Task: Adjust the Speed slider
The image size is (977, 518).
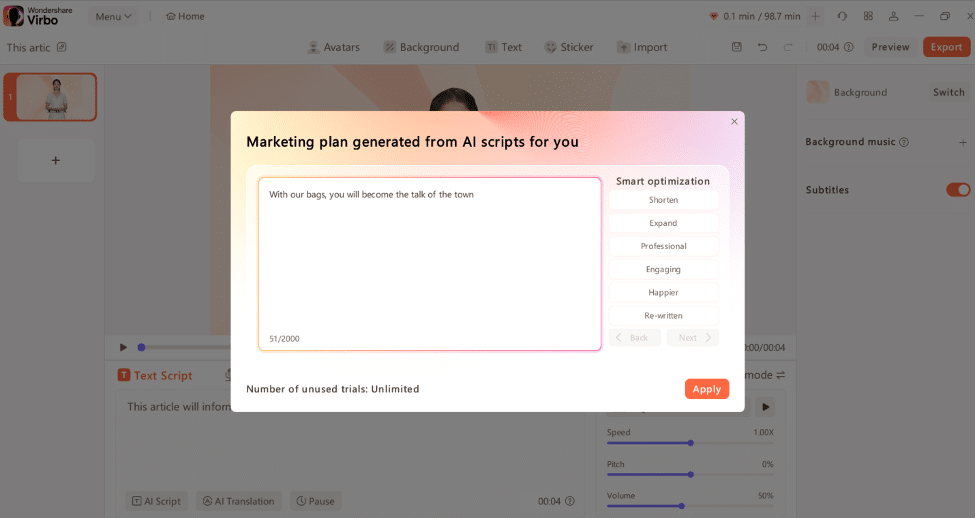Action: pos(690,443)
